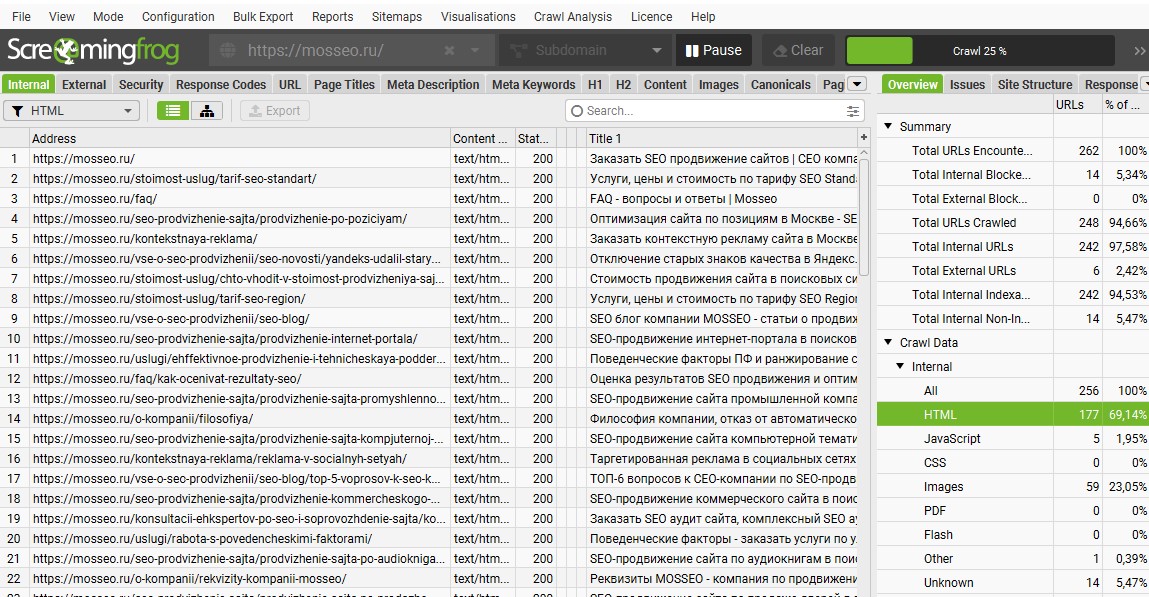Switch to tree view icon

(207, 111)
